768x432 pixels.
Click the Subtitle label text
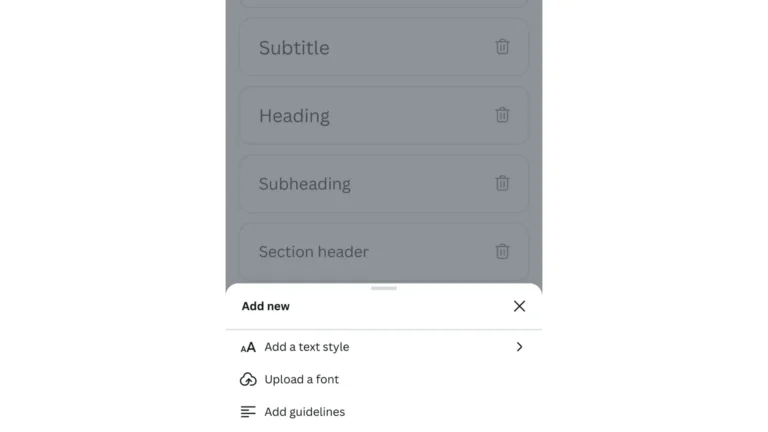coord(294,48)
